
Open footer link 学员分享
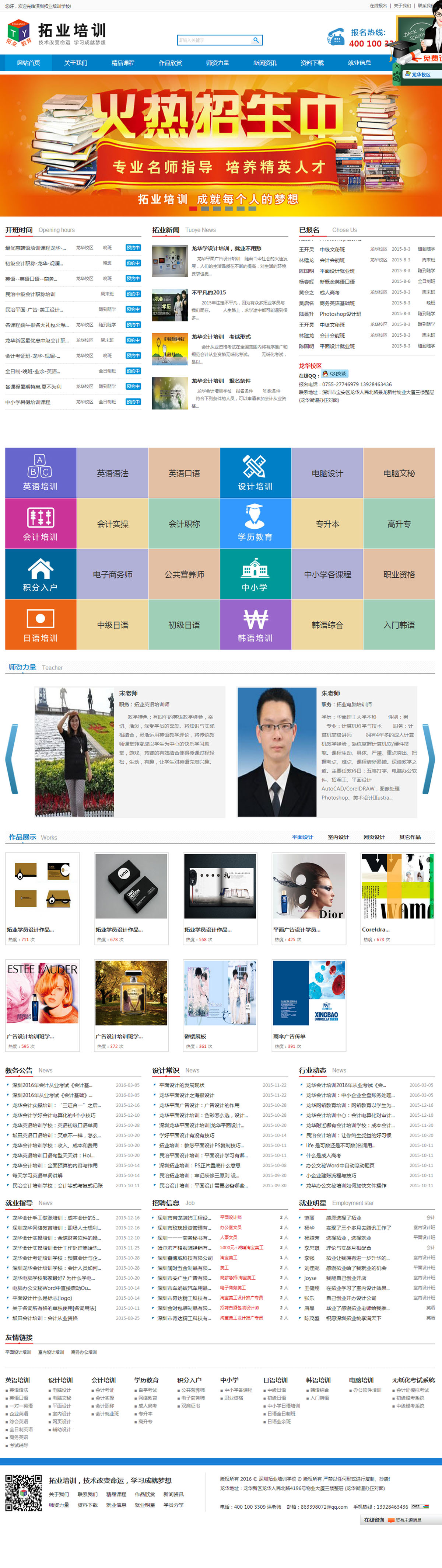[x=173, y=1505]
